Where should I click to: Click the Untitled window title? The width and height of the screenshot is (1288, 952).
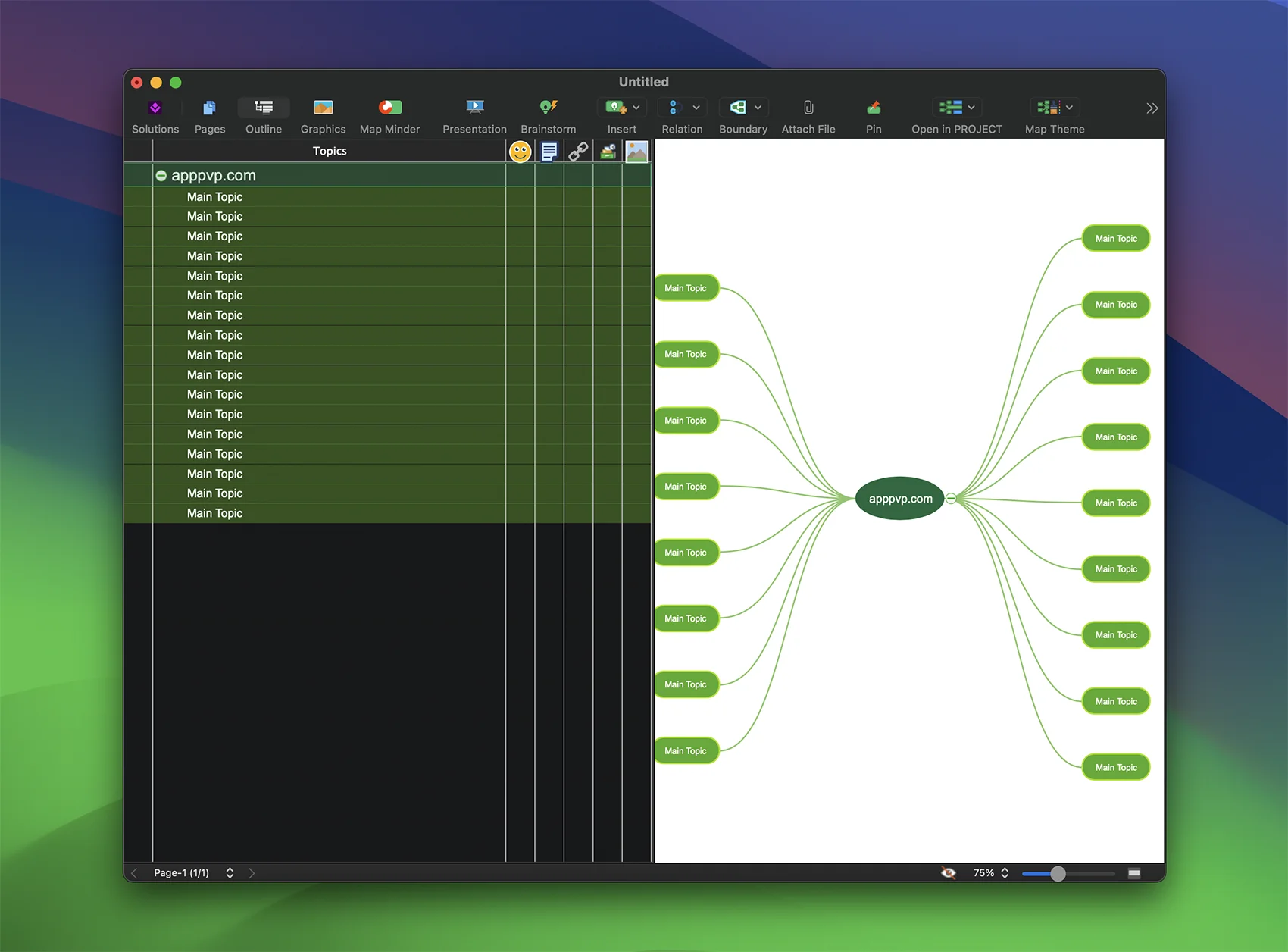click(644, 82)
